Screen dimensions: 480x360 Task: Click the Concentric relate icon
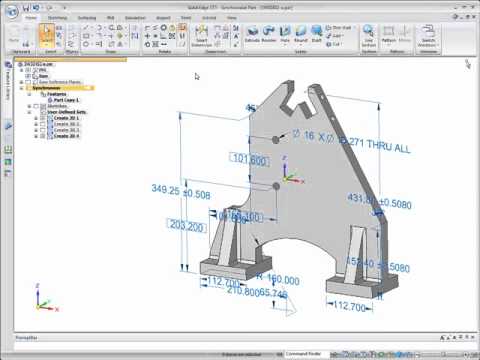[x=163, y=28]
